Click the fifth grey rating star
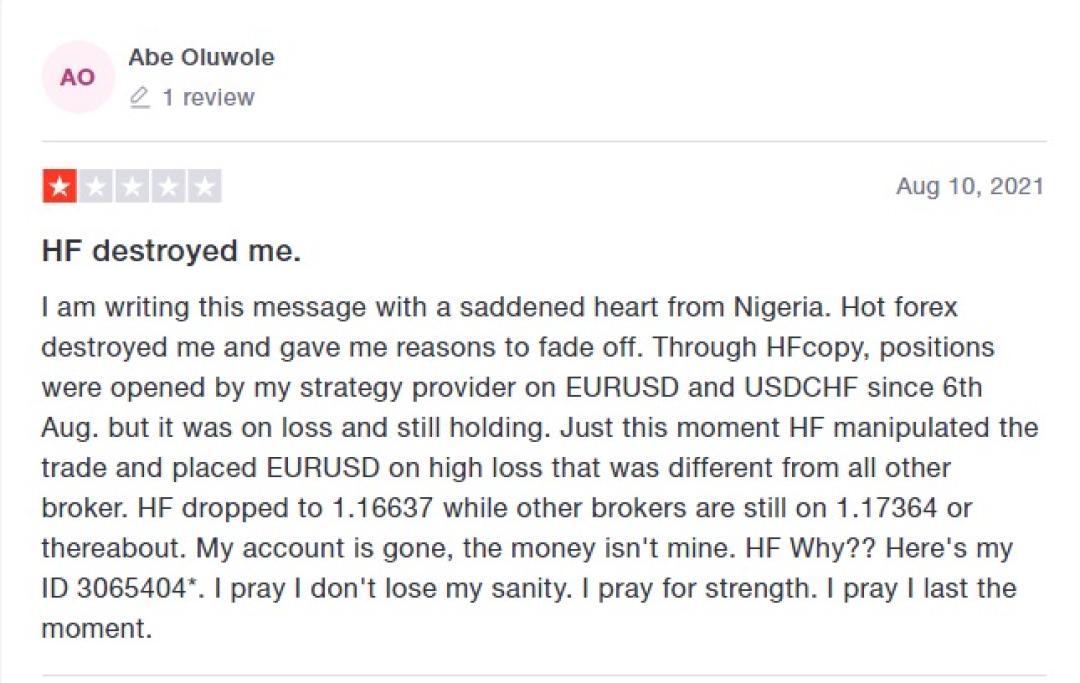The image size is (1080, 683). 204,187
